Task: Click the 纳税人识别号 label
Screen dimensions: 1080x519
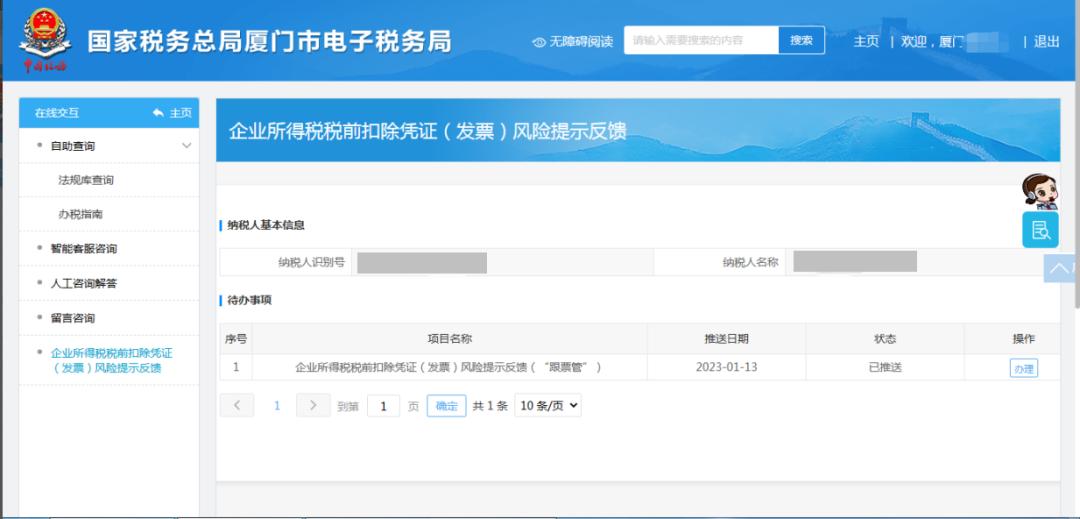Action: (311, 262)
